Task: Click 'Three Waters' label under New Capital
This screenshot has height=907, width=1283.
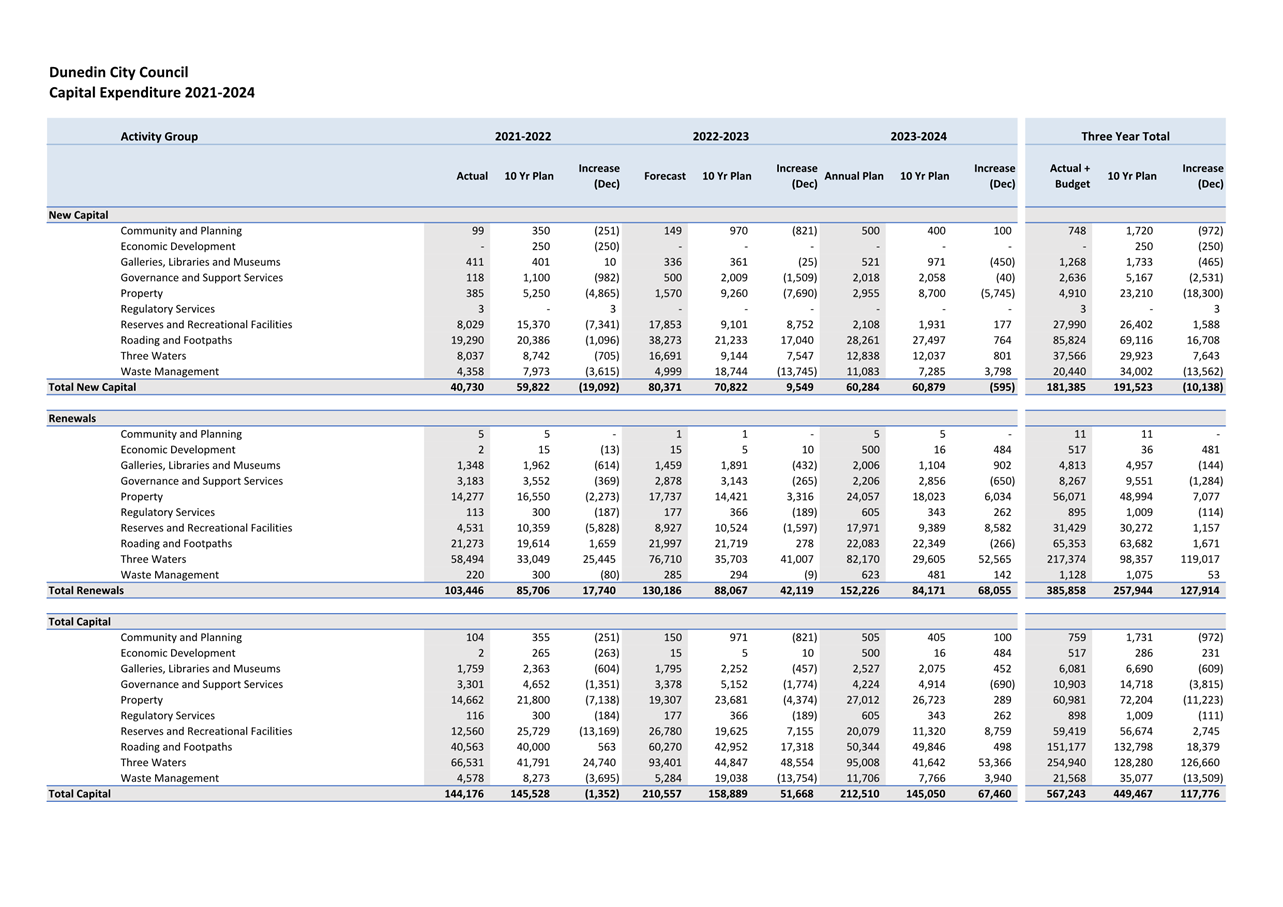Action: [x=153, y=356]
